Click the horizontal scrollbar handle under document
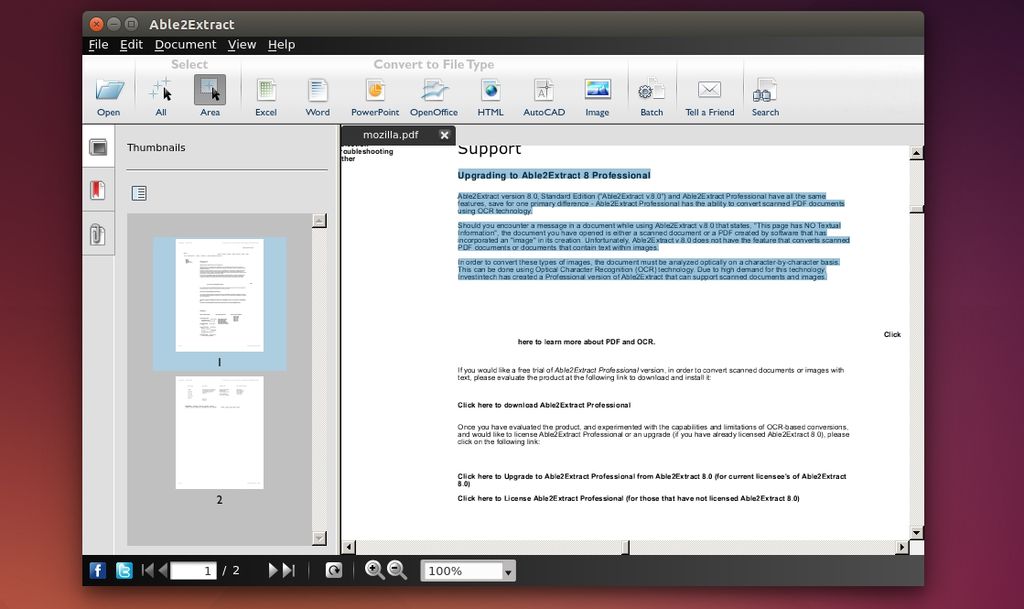The width and height of the screenshot is (1024, 609). (626, 547)
